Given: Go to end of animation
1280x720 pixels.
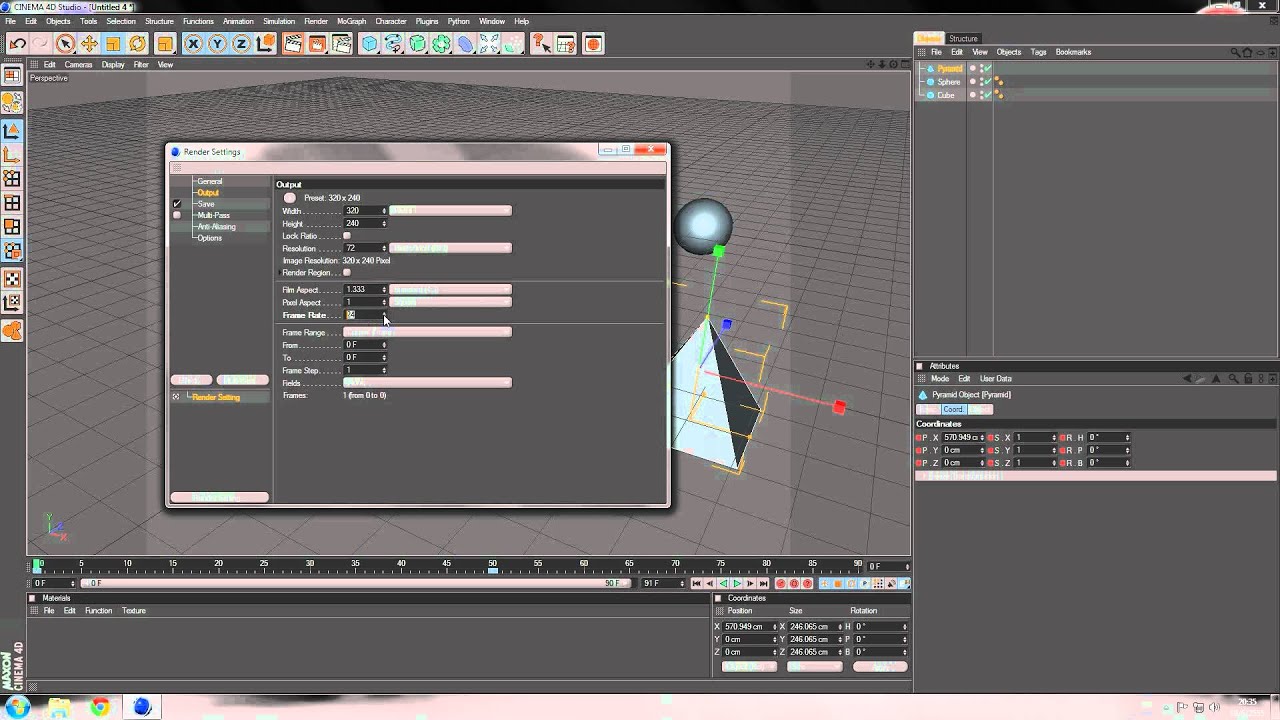Looking at the screenshot, I should tap(763, 583).
